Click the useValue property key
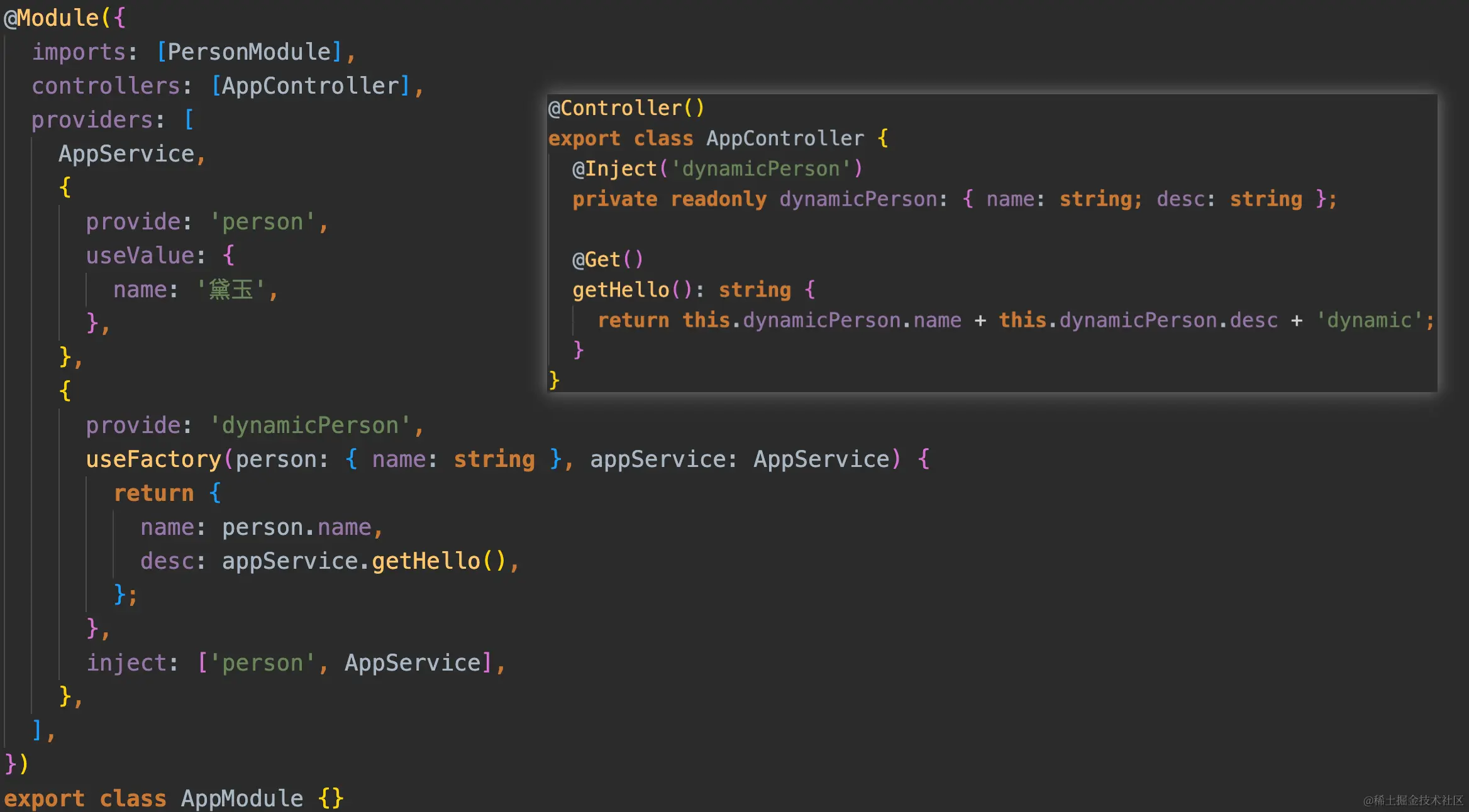Image resolution: width=1469 pixels, height=812 pixels. click(x=140, y=255)
